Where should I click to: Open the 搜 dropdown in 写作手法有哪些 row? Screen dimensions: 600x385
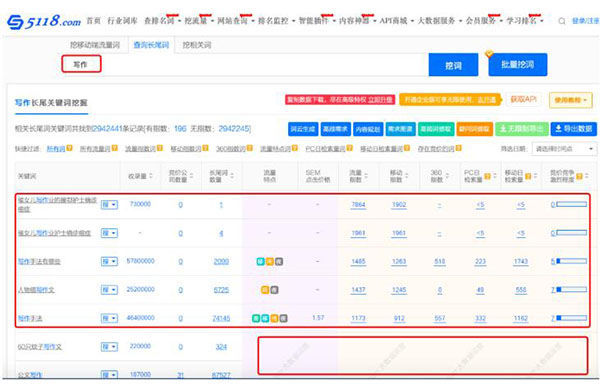coord(109,261)
